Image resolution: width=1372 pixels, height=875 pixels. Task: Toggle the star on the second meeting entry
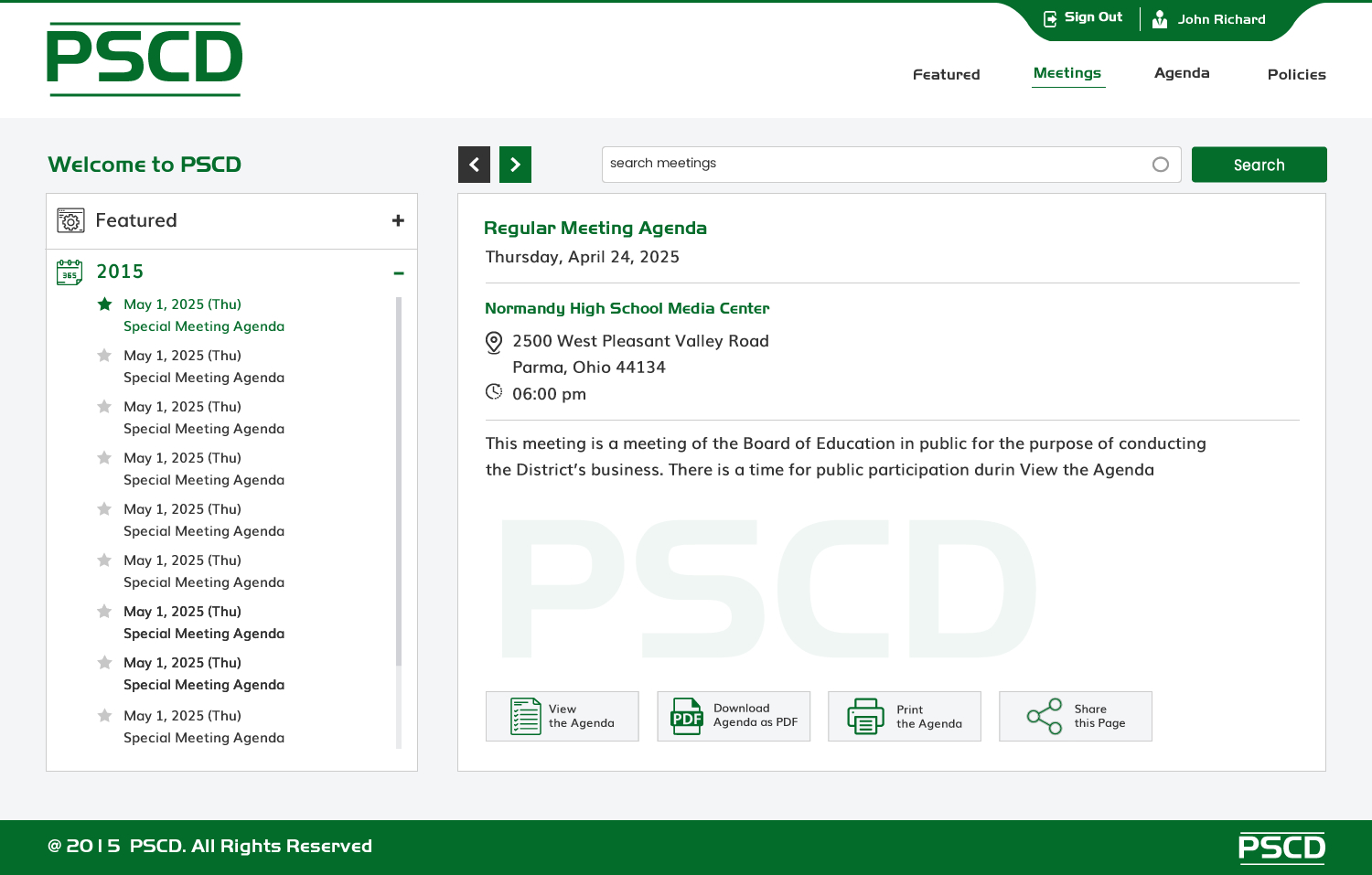pyautogui.click(x=105, y=356)
